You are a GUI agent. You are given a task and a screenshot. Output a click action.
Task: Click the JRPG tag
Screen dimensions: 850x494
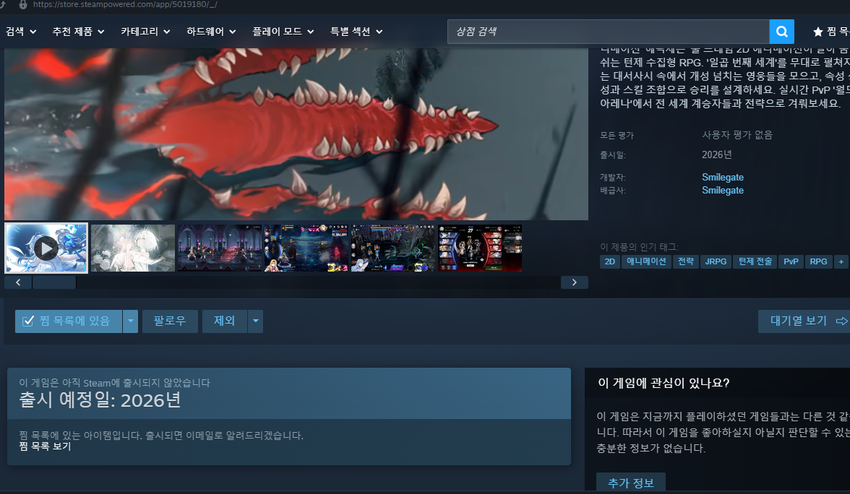[716, 262]
